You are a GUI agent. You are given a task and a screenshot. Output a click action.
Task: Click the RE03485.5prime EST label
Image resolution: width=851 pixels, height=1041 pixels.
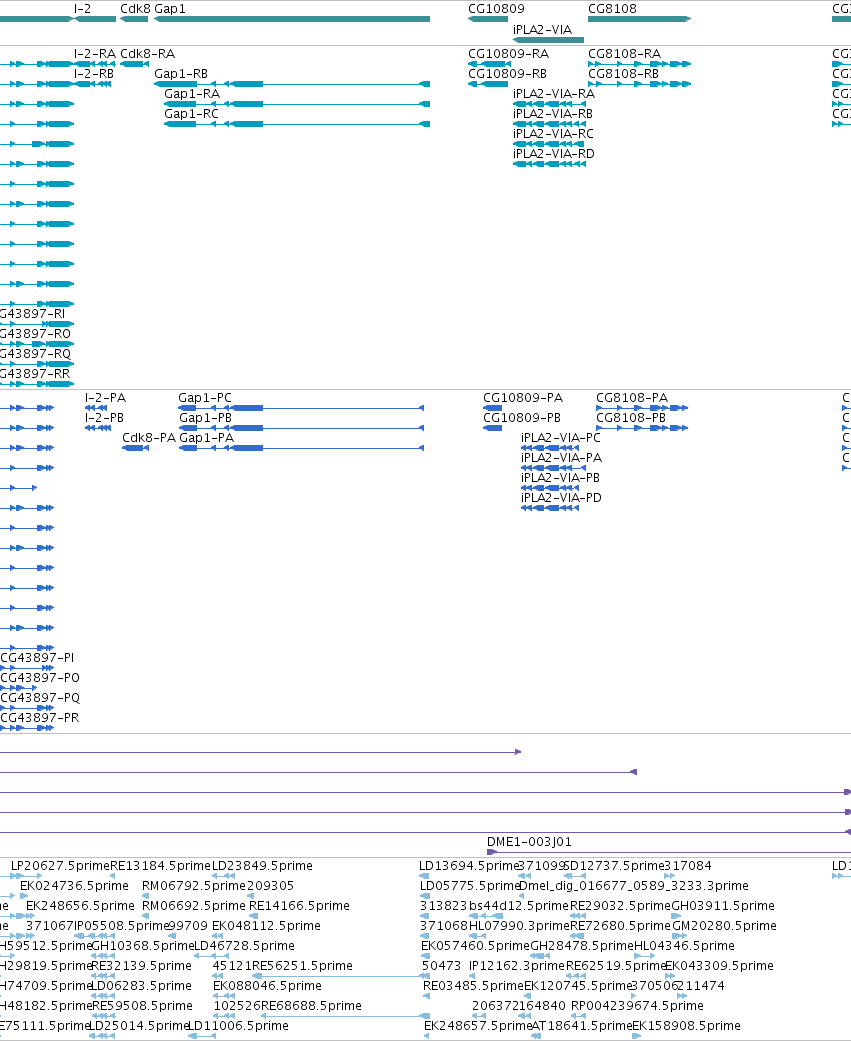(x=473, y=985)
